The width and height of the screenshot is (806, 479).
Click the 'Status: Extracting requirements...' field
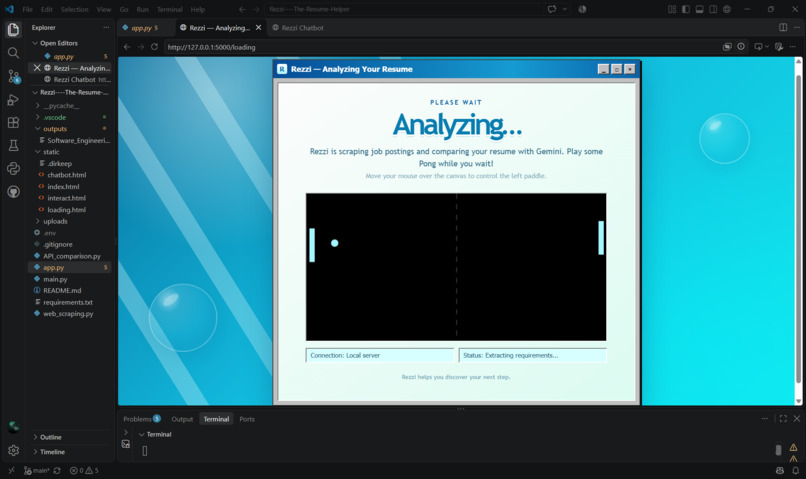[x=533, y=355]
